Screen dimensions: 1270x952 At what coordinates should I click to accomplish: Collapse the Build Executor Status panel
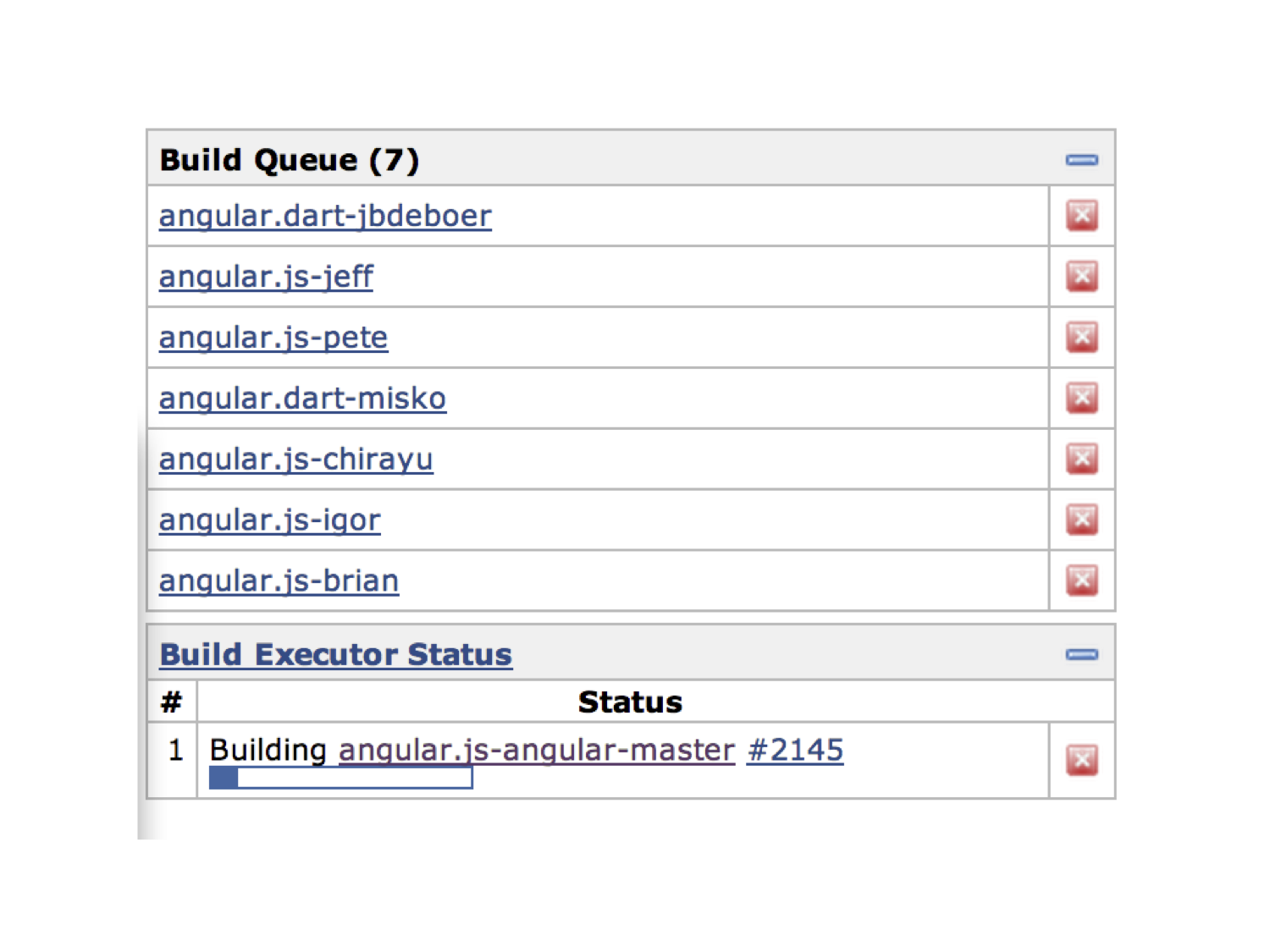tap(1081, 654)
